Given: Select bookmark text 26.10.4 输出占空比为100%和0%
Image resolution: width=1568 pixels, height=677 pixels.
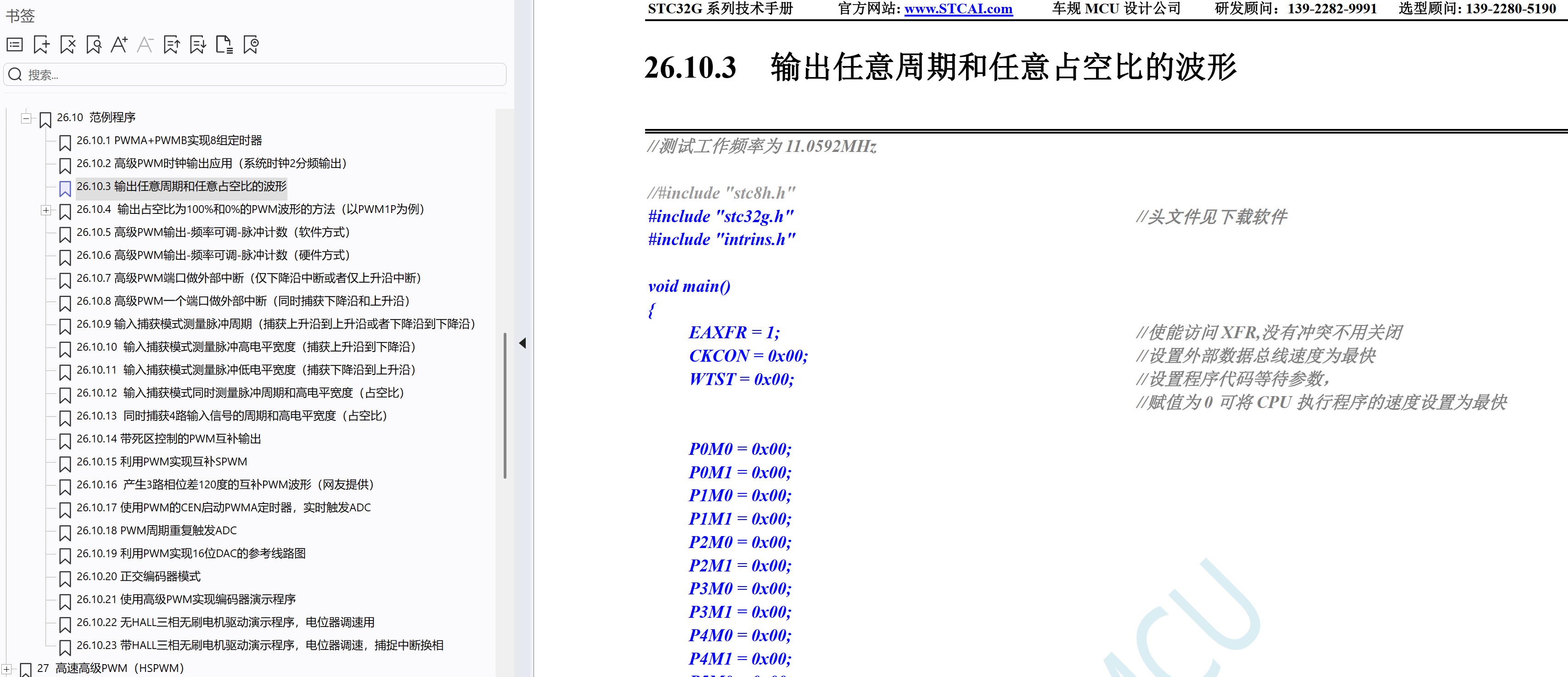Looking at the screenshot, I should 250,209.
